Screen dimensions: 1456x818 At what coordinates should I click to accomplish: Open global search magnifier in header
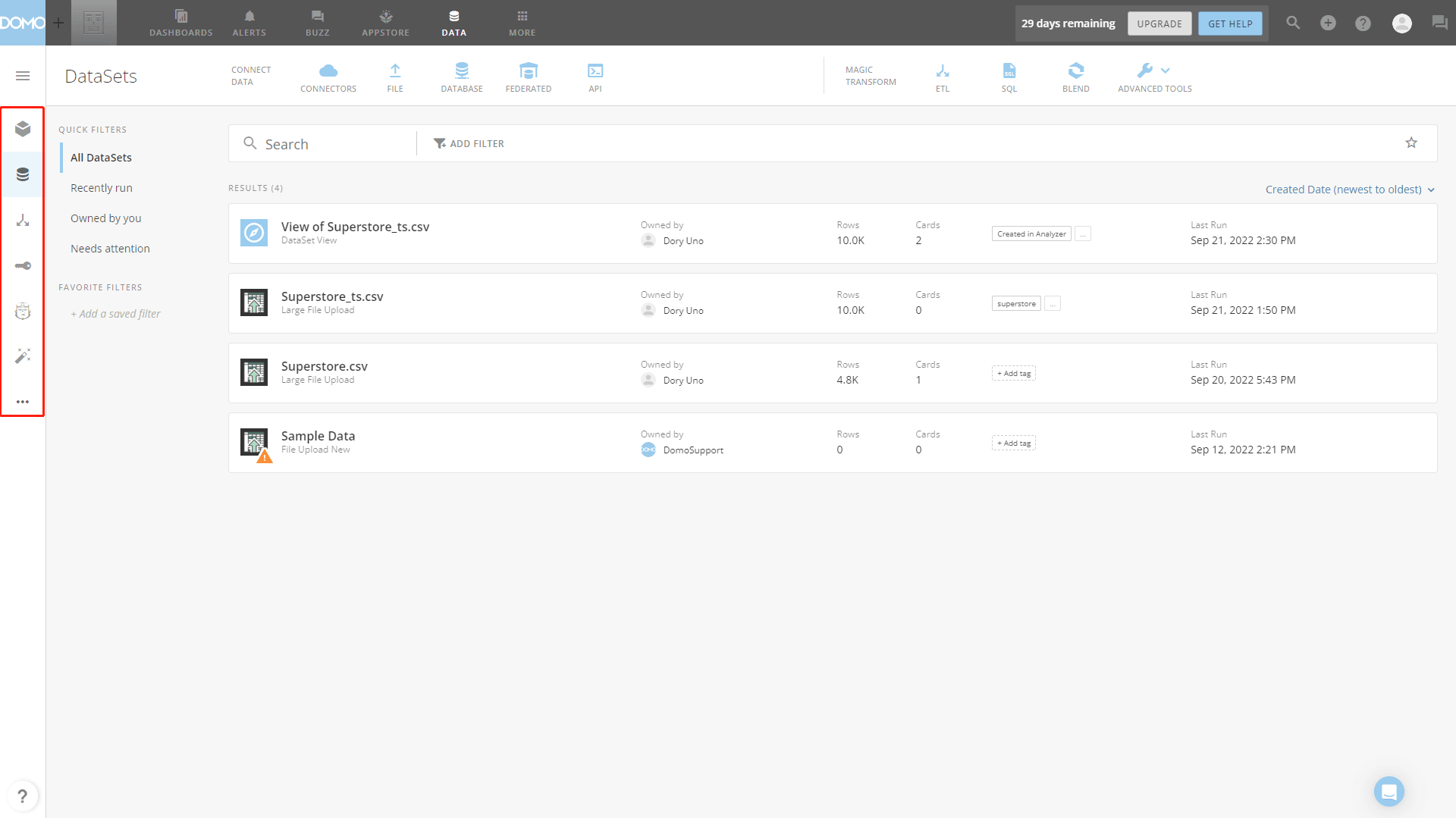tap(1293, 23)
